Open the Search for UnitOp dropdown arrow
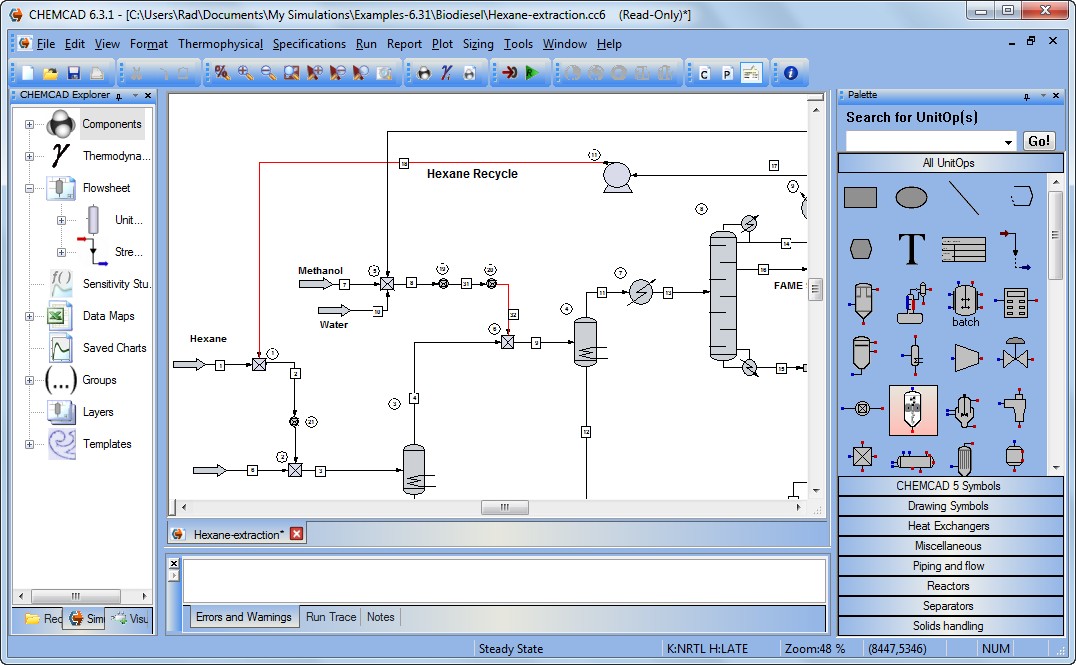This screenshot has width=1076, height=665. 1008,142
